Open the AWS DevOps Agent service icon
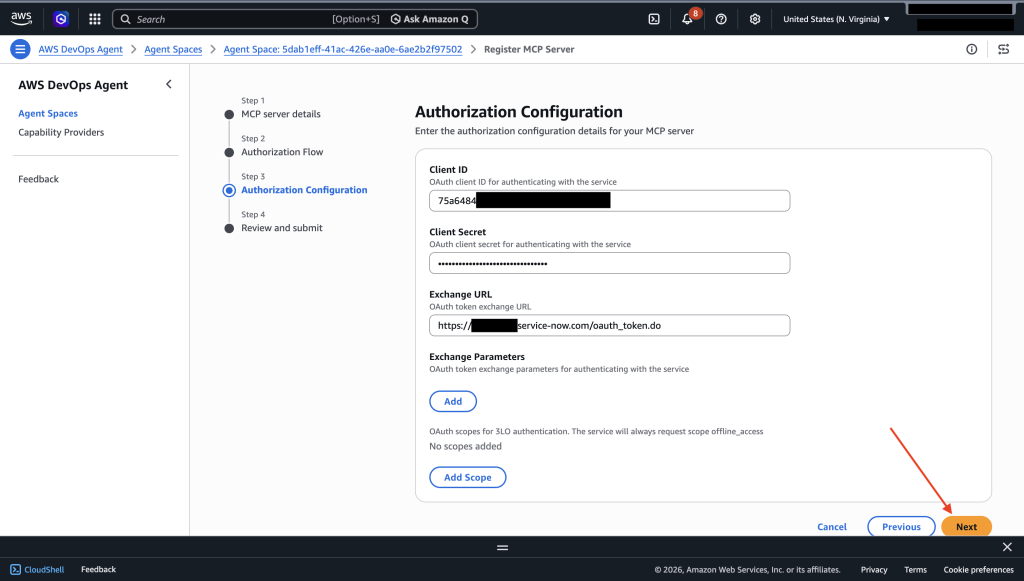The height and width of the screenshot is (581, 1024). coord(61,19)
